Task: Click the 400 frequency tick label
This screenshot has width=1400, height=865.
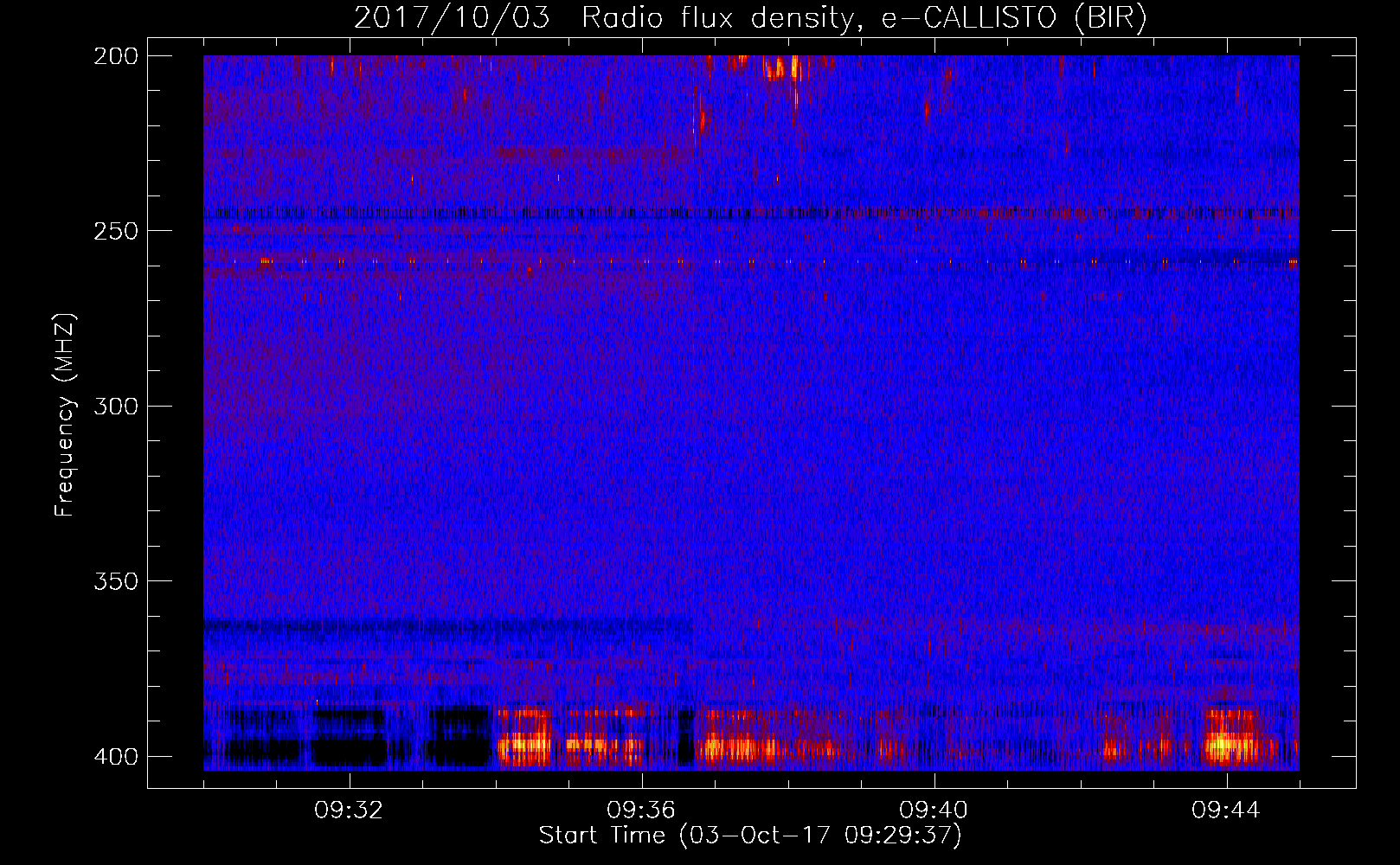Action: tap(116, 756)
